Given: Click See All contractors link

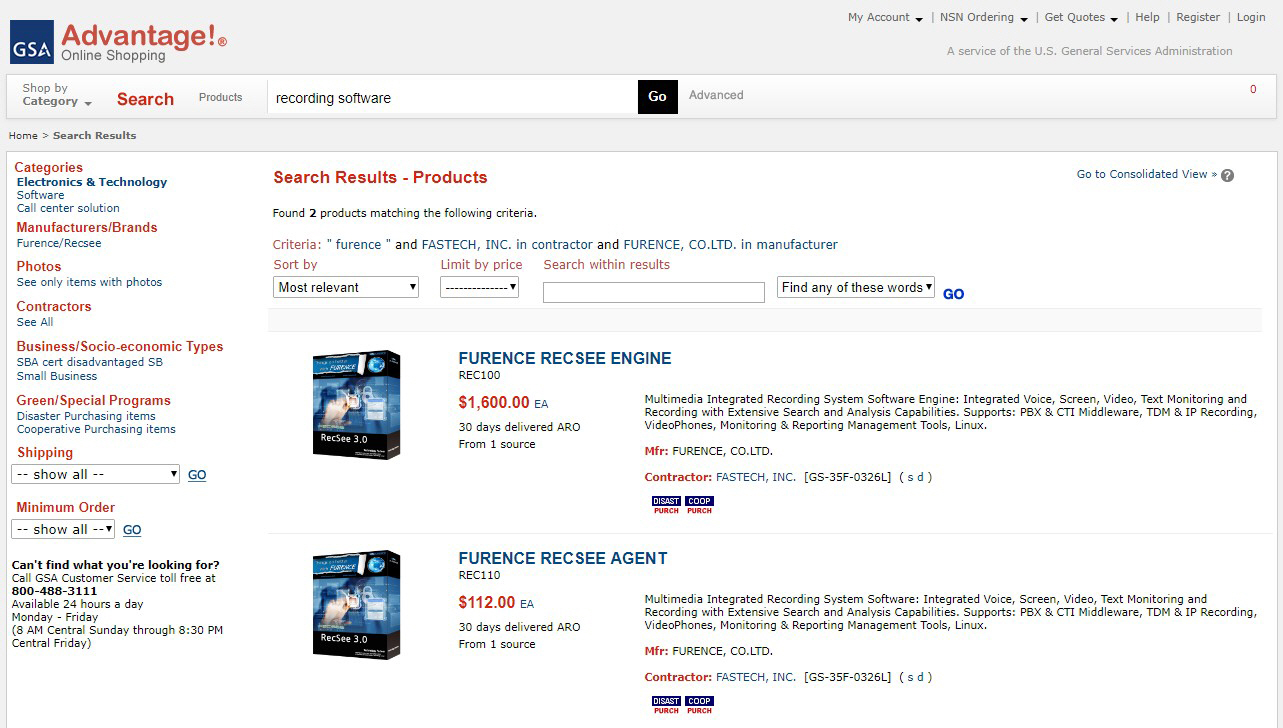Looking at the screenshot, I should pyautogui.click(x=35, y=322).
